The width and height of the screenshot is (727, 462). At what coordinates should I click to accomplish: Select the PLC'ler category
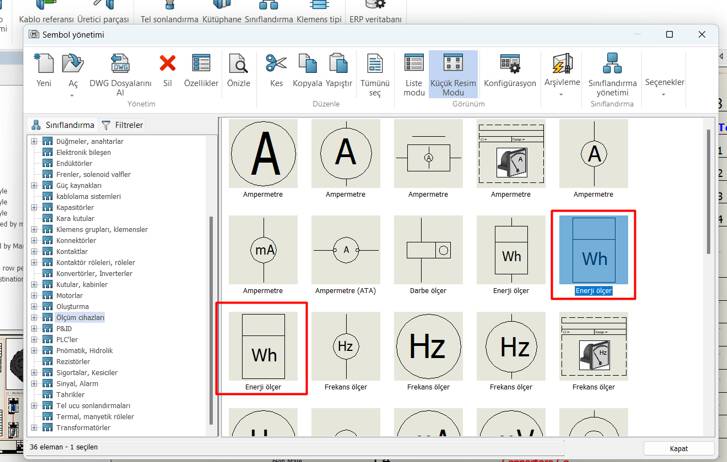point(67,340)
